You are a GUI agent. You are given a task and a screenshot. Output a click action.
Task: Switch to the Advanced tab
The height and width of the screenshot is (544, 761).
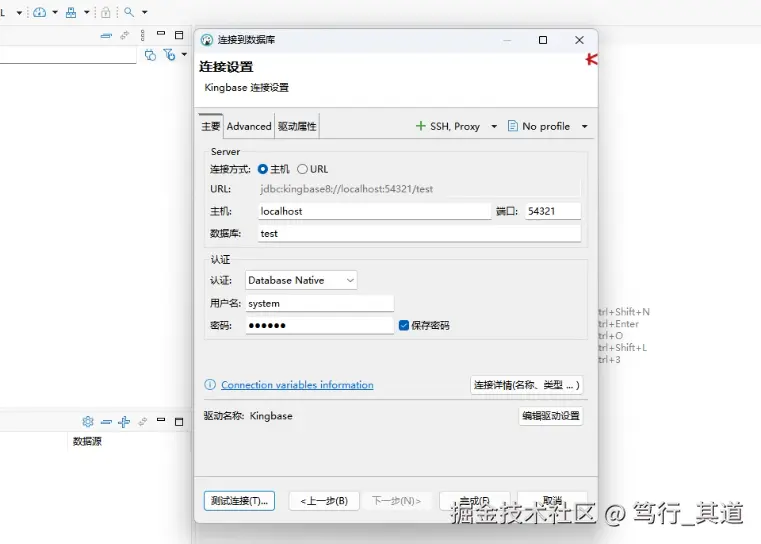coord(249,126)
